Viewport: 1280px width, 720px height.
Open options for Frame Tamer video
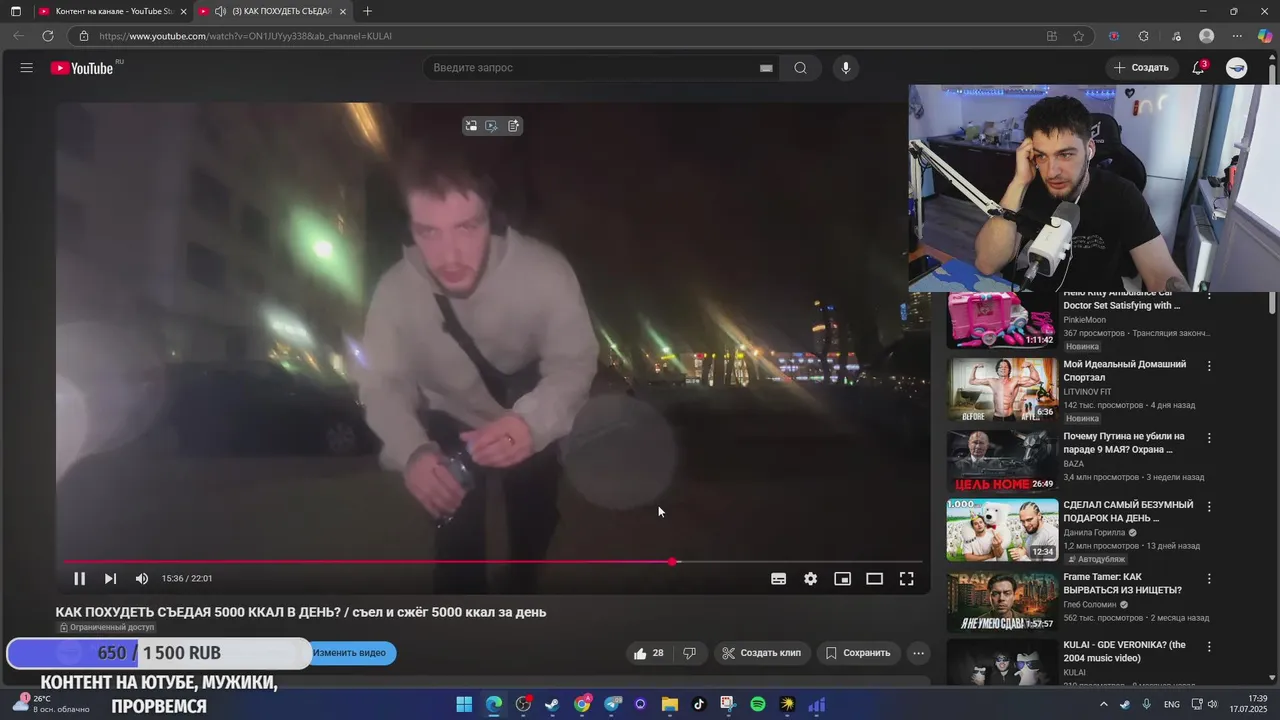1209,578
